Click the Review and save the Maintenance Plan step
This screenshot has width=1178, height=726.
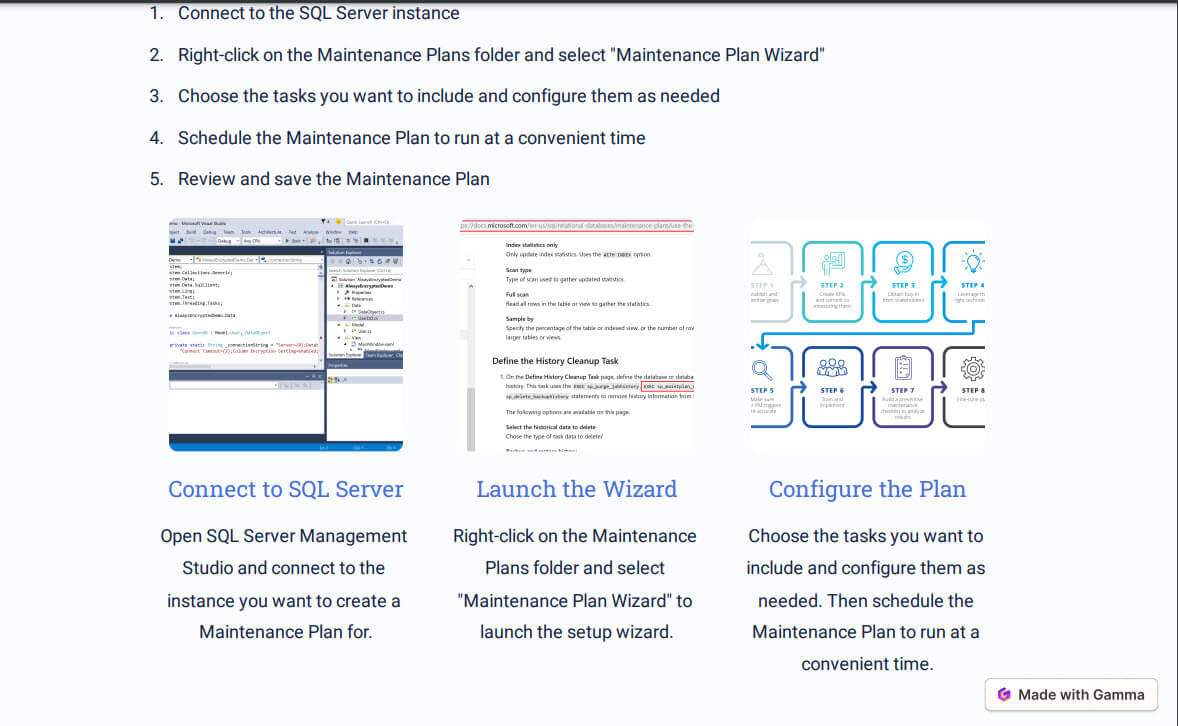coord(334,179)
